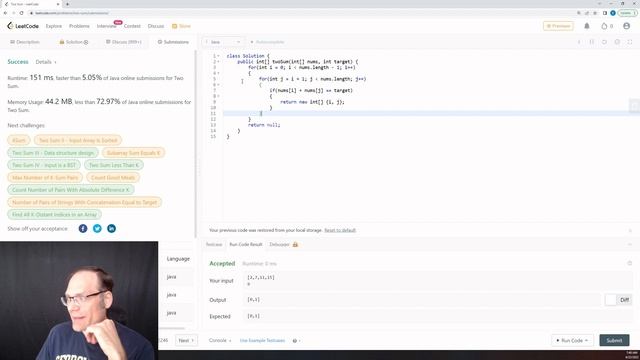The height and width of the screenshot is (360, 640).
Task: Open the Two Sum Less Than K challenge
Action: coord(114,165)
